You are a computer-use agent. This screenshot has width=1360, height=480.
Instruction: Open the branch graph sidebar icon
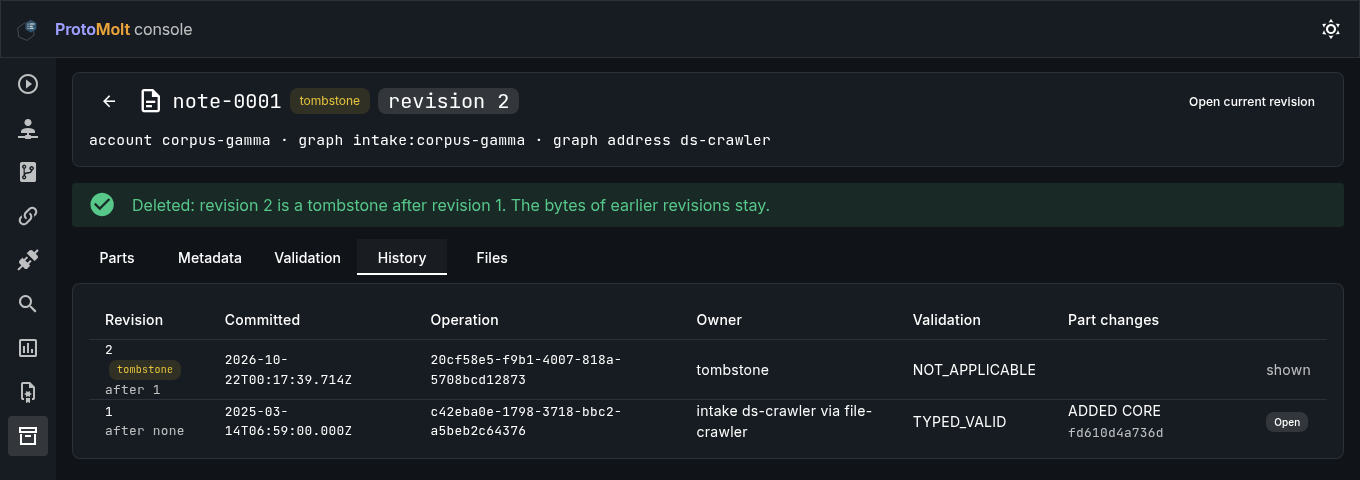pos(28,172)
